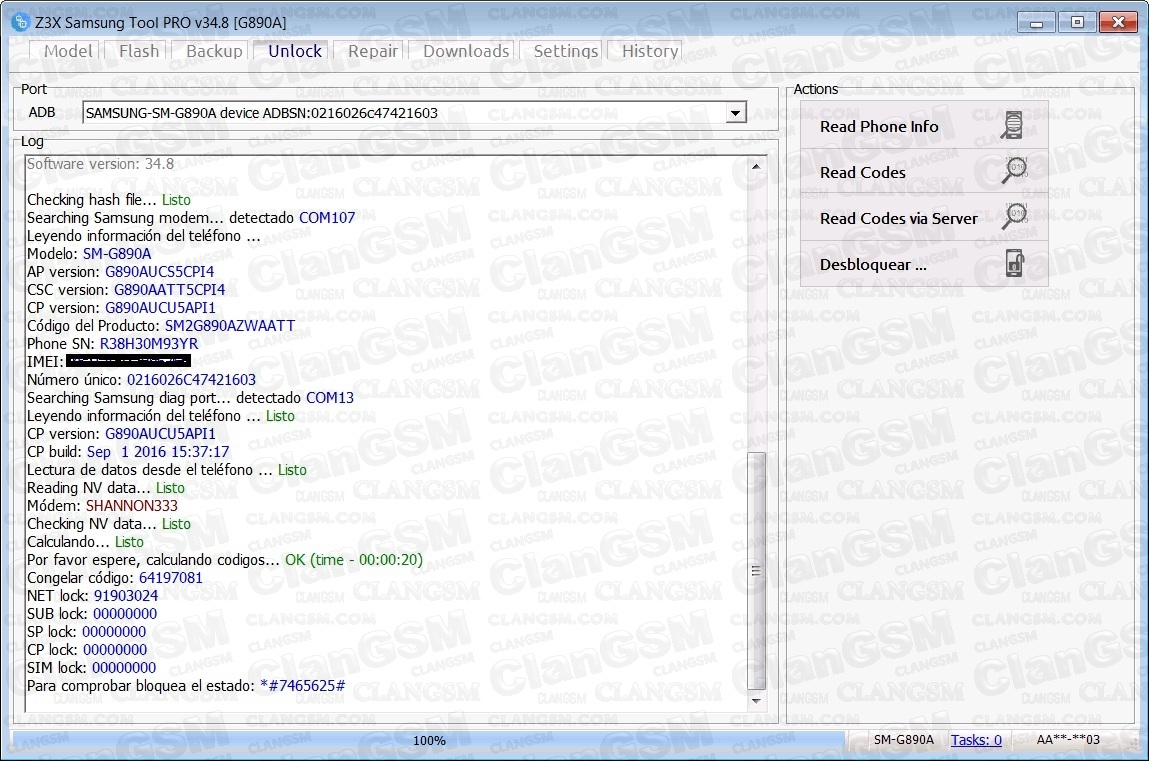Viewport: 1149px width, 761px height.
Task: Click the SM-G890A status bar entry
Action: click(x=904, y=740)
